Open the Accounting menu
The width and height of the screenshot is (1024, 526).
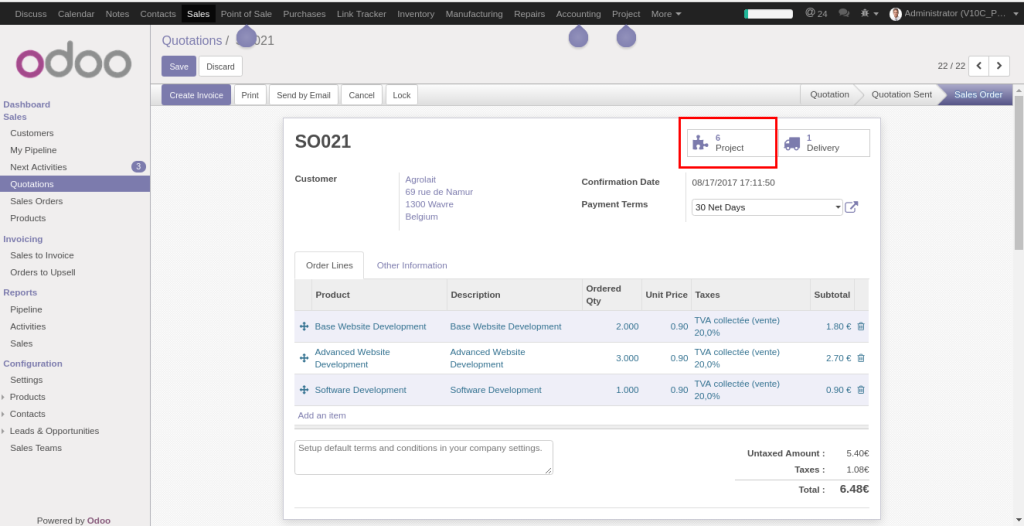click(x=578, y=14)
